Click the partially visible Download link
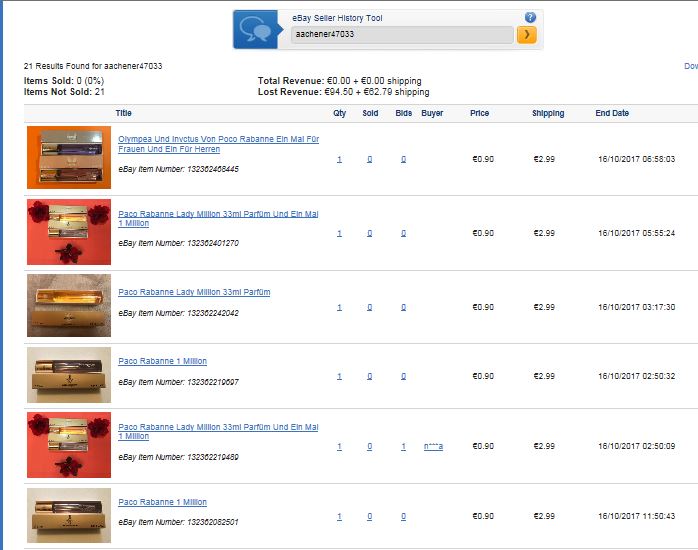This screenshot has height=550, width=698. pos(690,66)
